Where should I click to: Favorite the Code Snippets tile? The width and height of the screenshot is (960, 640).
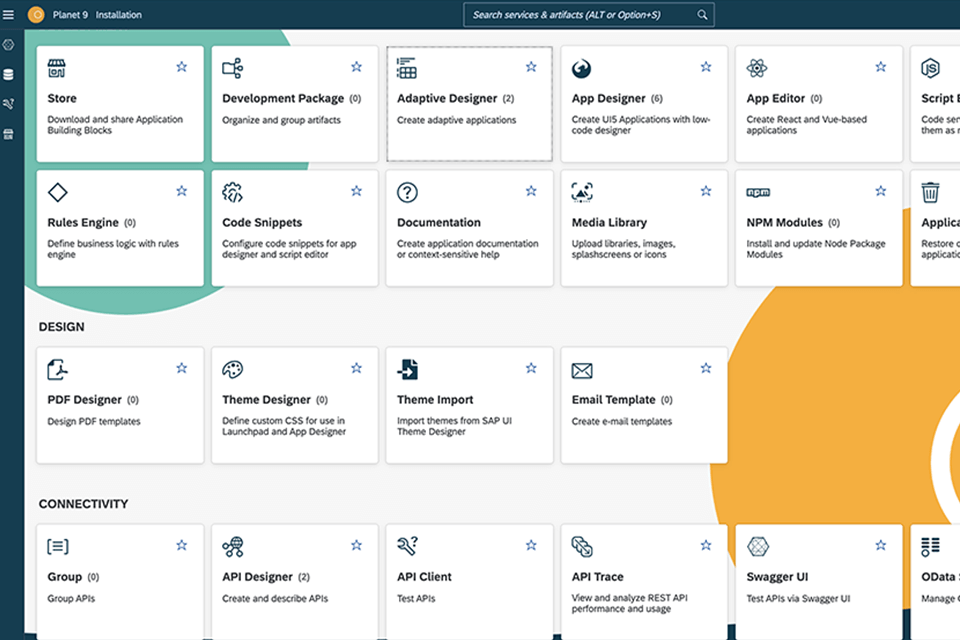click(356, 191)
